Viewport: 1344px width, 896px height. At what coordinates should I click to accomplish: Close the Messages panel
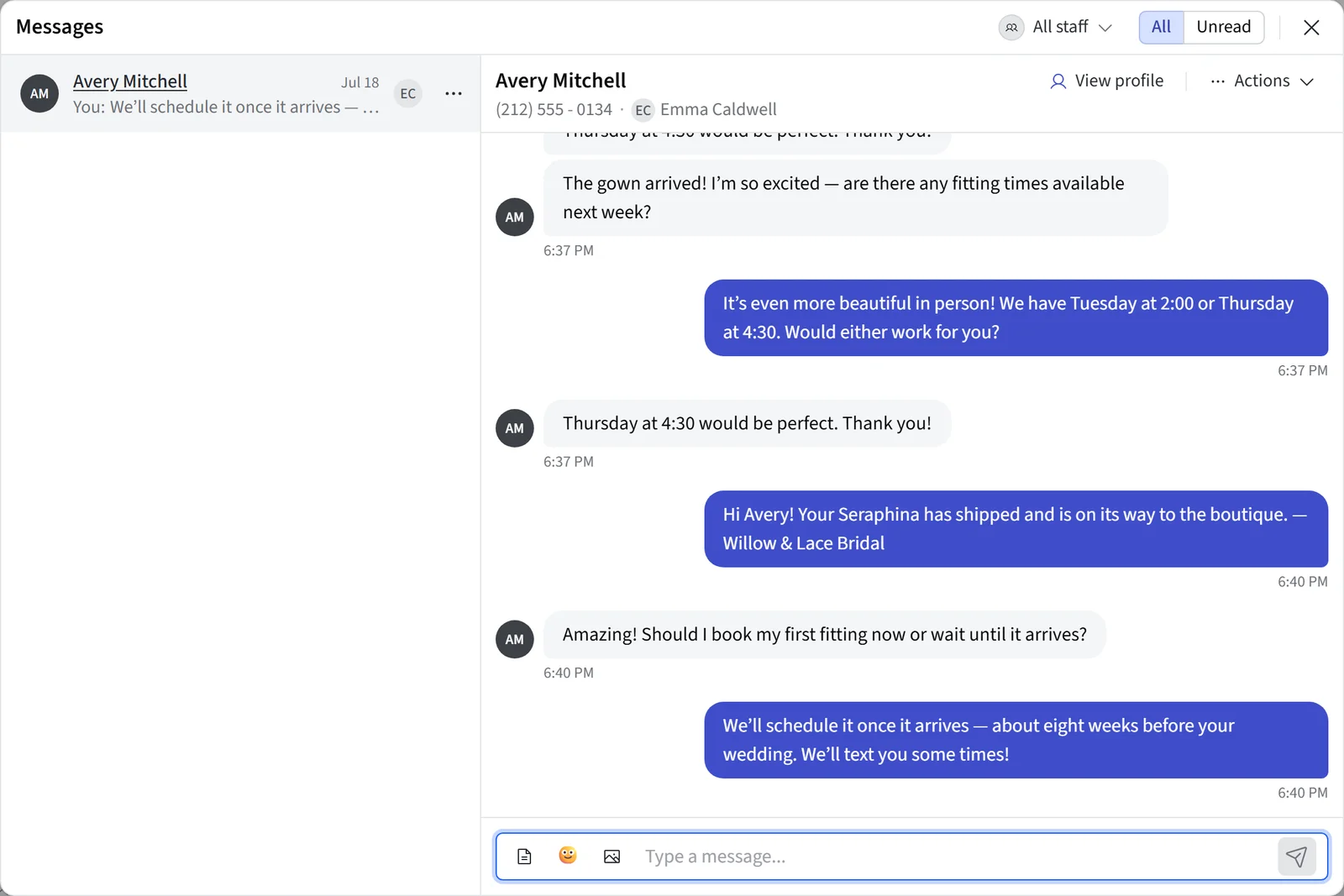click(x=1310, y=28)
